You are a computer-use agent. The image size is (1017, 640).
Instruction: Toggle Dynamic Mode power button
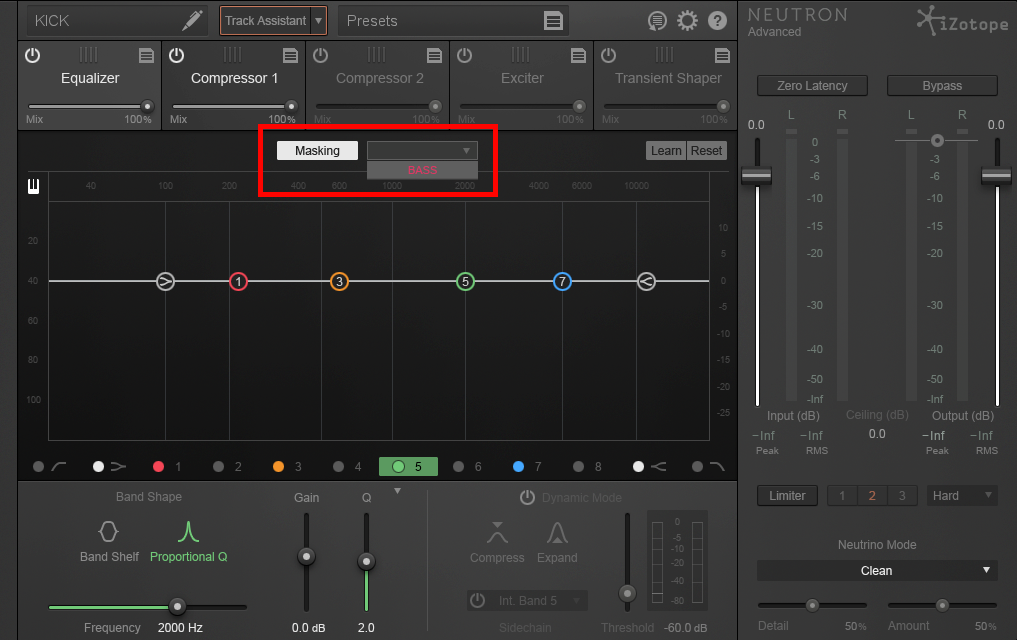(x=527, y=497)
